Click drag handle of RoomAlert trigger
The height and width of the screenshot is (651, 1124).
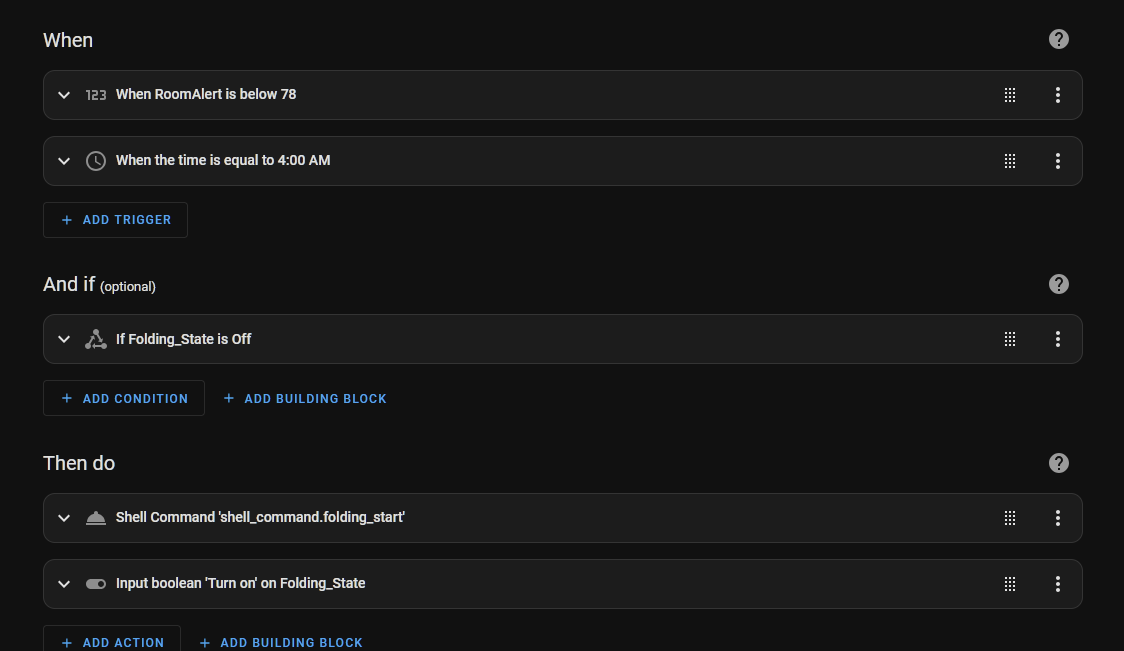1009,95
